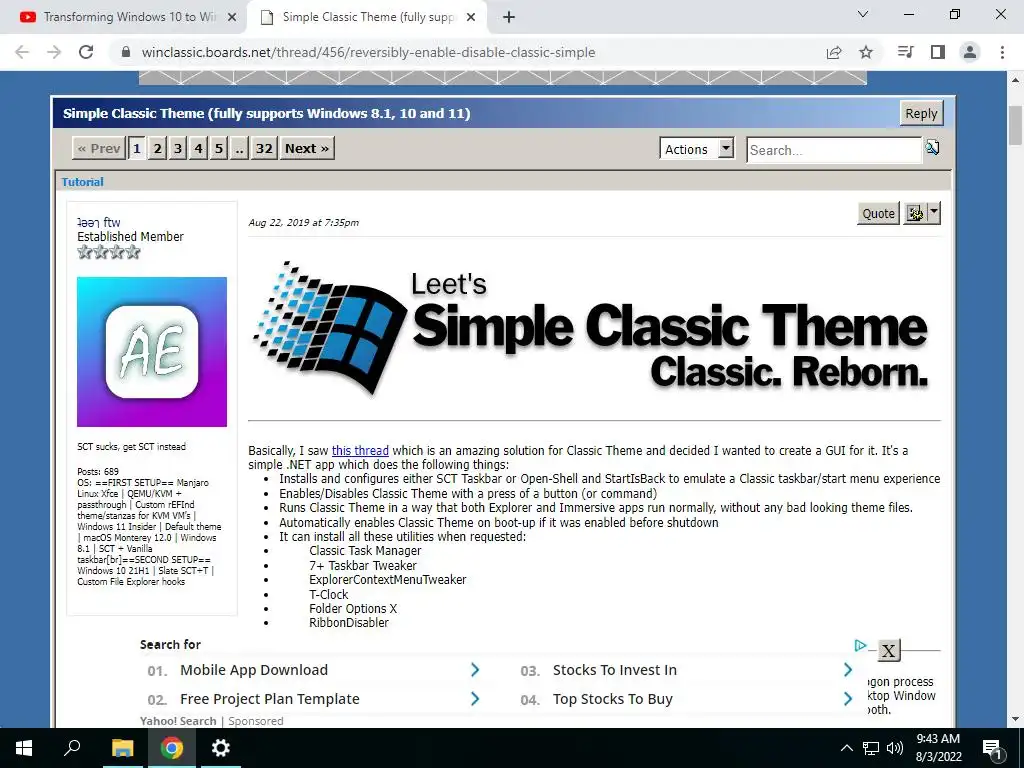The height and width of the screenshot is (768, 1024).
Task: Open the Tutorial link
Action: tap(82, 182)
